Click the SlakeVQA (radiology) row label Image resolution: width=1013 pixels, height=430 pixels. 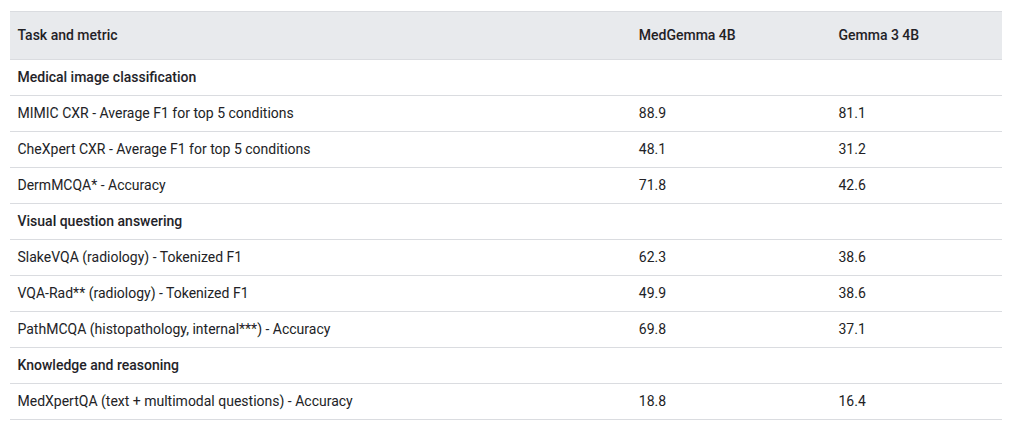click(129, 257)
